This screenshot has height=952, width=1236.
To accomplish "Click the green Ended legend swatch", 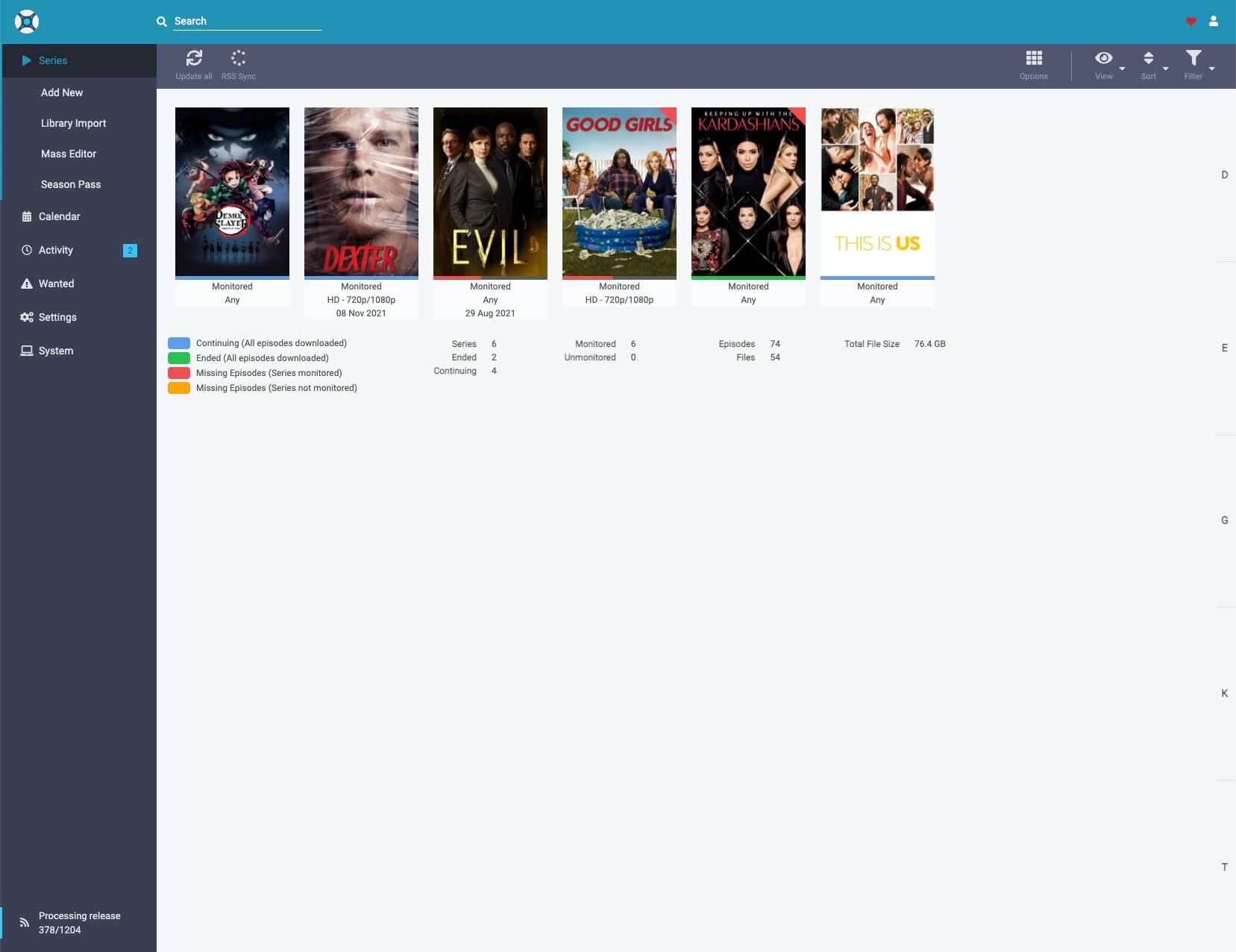I will pyautogui.click(x=179, y=358).
